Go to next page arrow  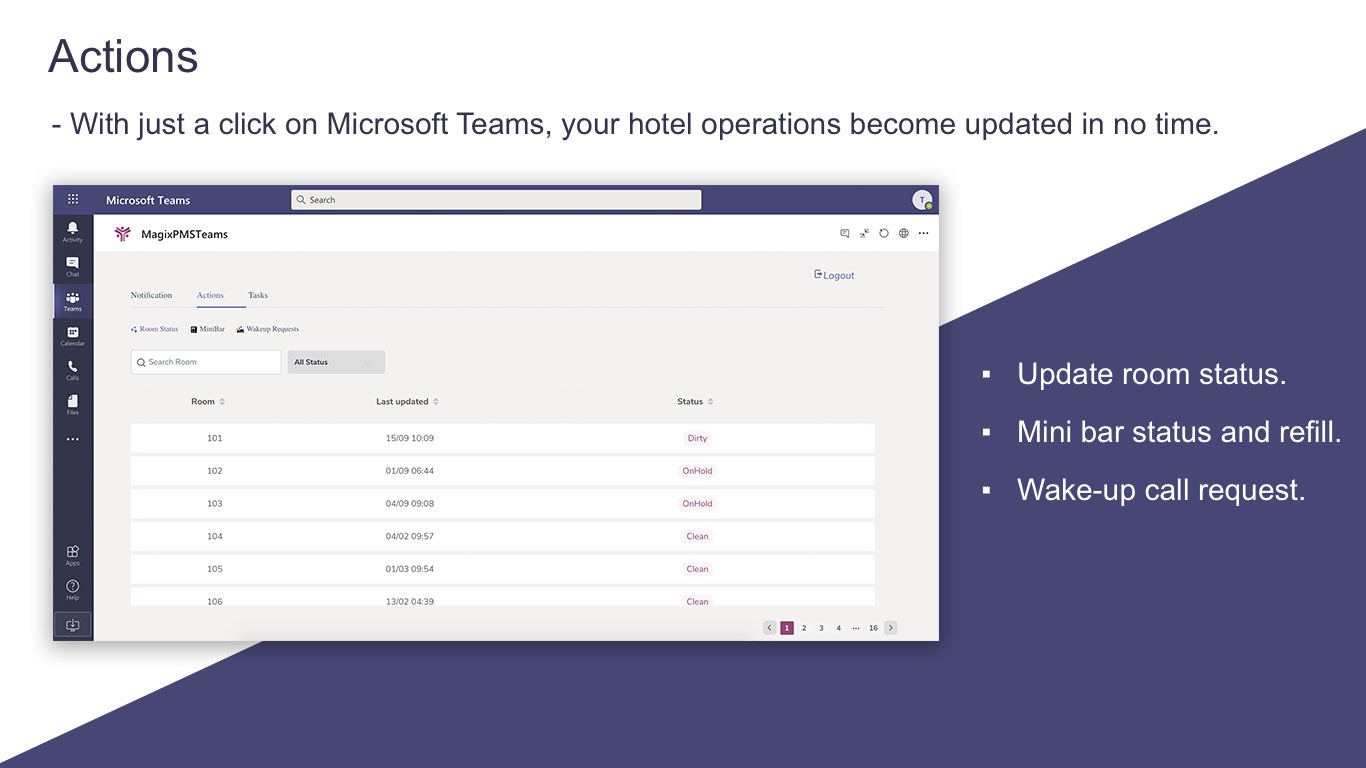(x=891, y=628)
